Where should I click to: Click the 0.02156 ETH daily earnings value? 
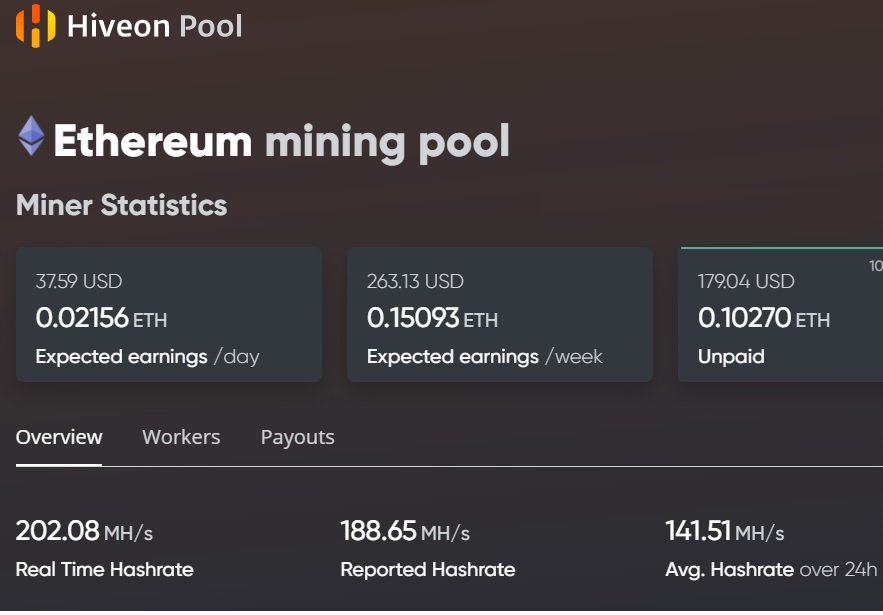(101, 318)
